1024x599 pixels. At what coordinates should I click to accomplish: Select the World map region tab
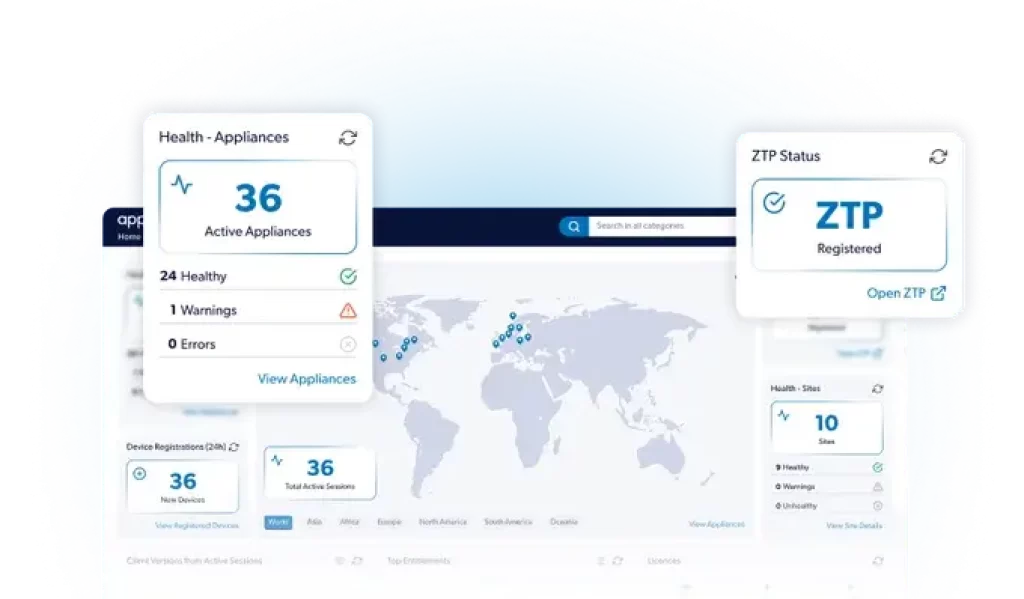coord(278,522)
